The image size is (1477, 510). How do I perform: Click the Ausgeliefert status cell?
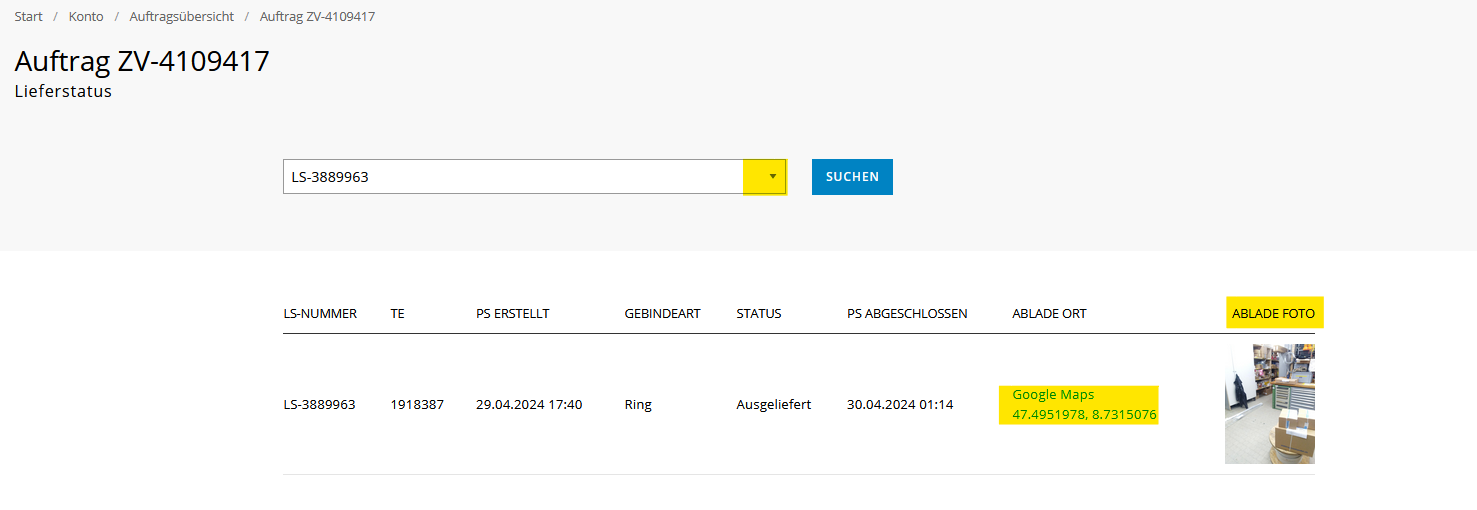774,405
